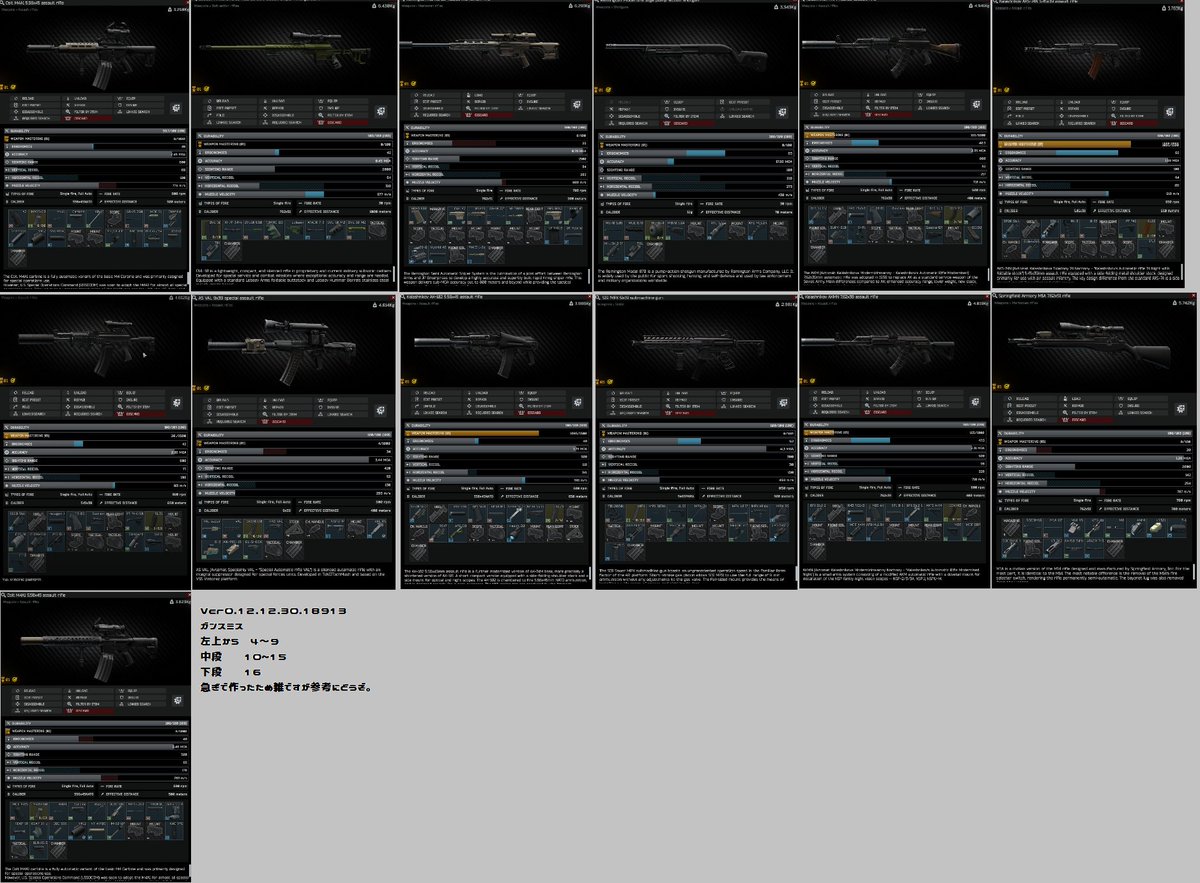The image size is (1200, 883).
Task: Open Chamber slot in DVL-10 window
Action: 232,251
